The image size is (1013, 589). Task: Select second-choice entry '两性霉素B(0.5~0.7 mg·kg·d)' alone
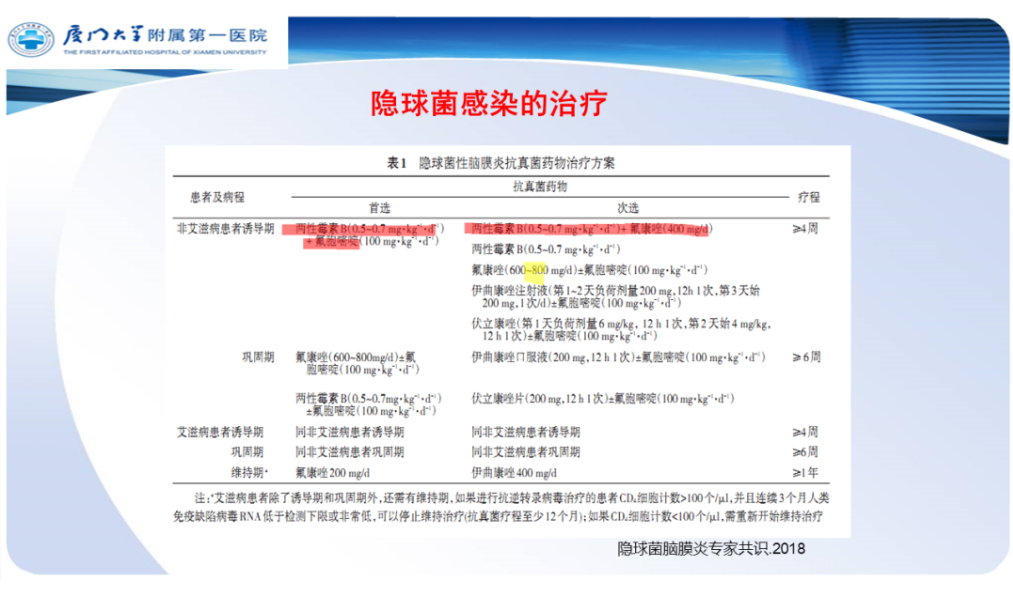pos(545,249)
